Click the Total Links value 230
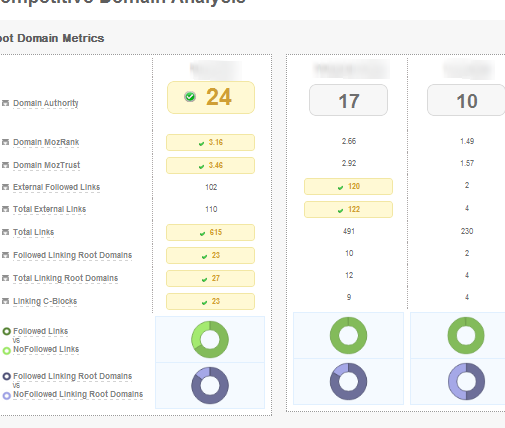The width and height of the screenshot is (505, 428). tap(467, 231)
